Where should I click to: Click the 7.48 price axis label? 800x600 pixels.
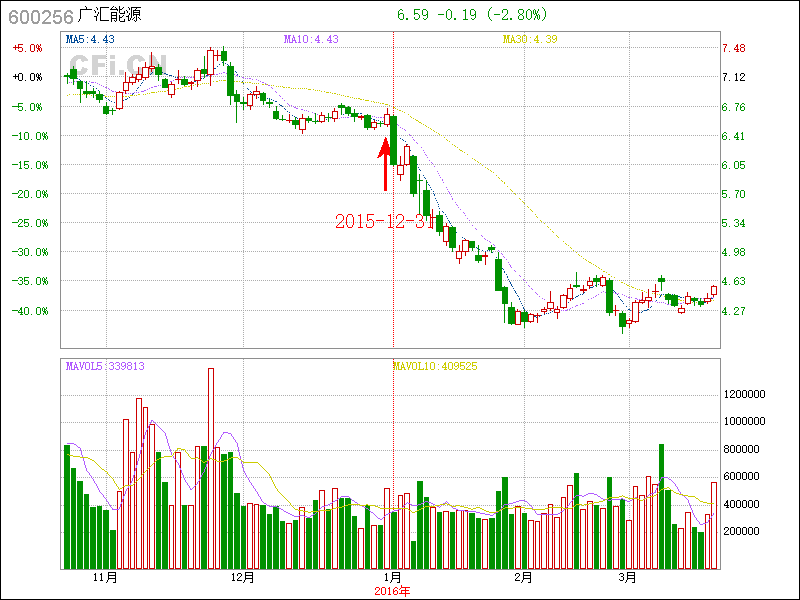(x=735, y=48)
